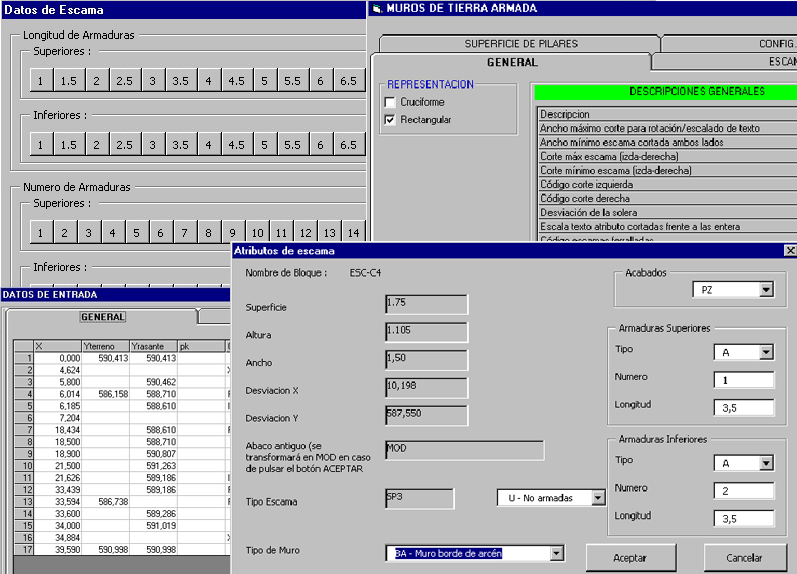Select 3.5 in Longitud Superiores buttons
Screen dimensions: 797x574
(x=180, y=81)
